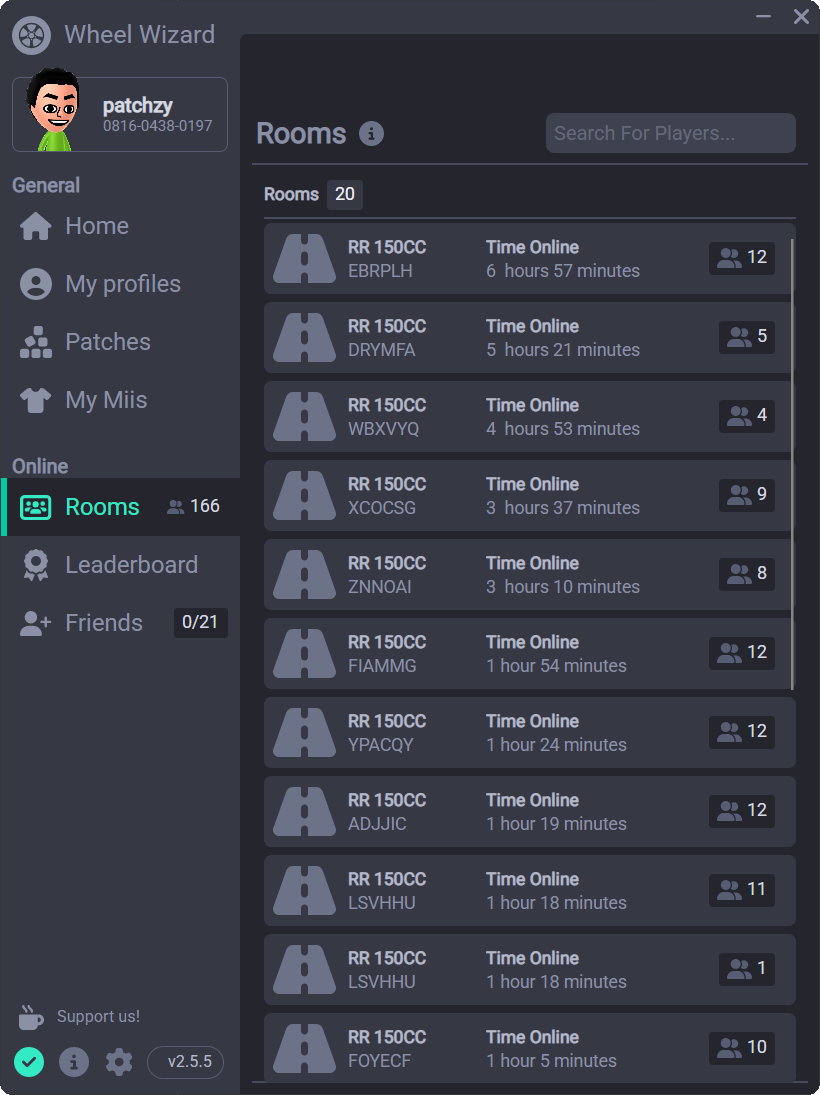Click the road icon of room FOYECF

(x=305, y=1048)
